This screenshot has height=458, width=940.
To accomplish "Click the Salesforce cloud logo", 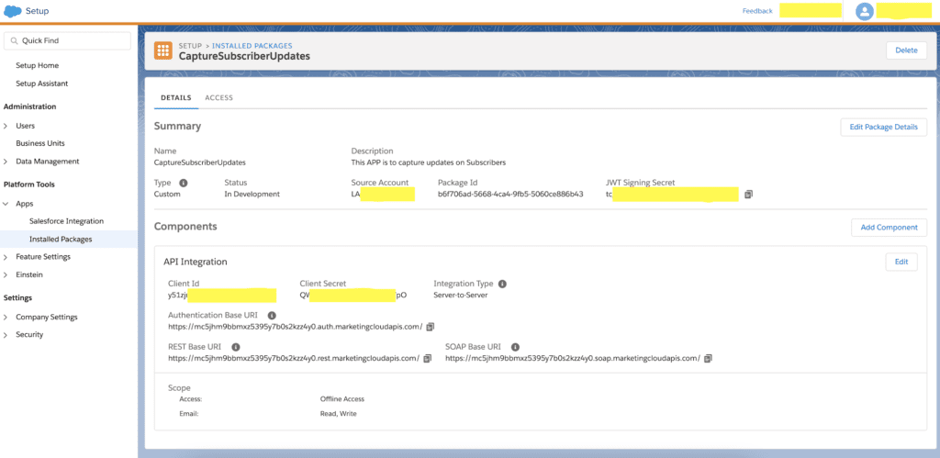I will click(13, 11).
